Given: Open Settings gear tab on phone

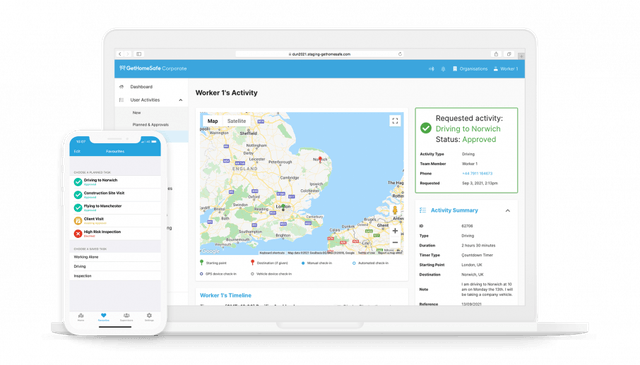Looking at the screenshot, I should pos(149,317).
